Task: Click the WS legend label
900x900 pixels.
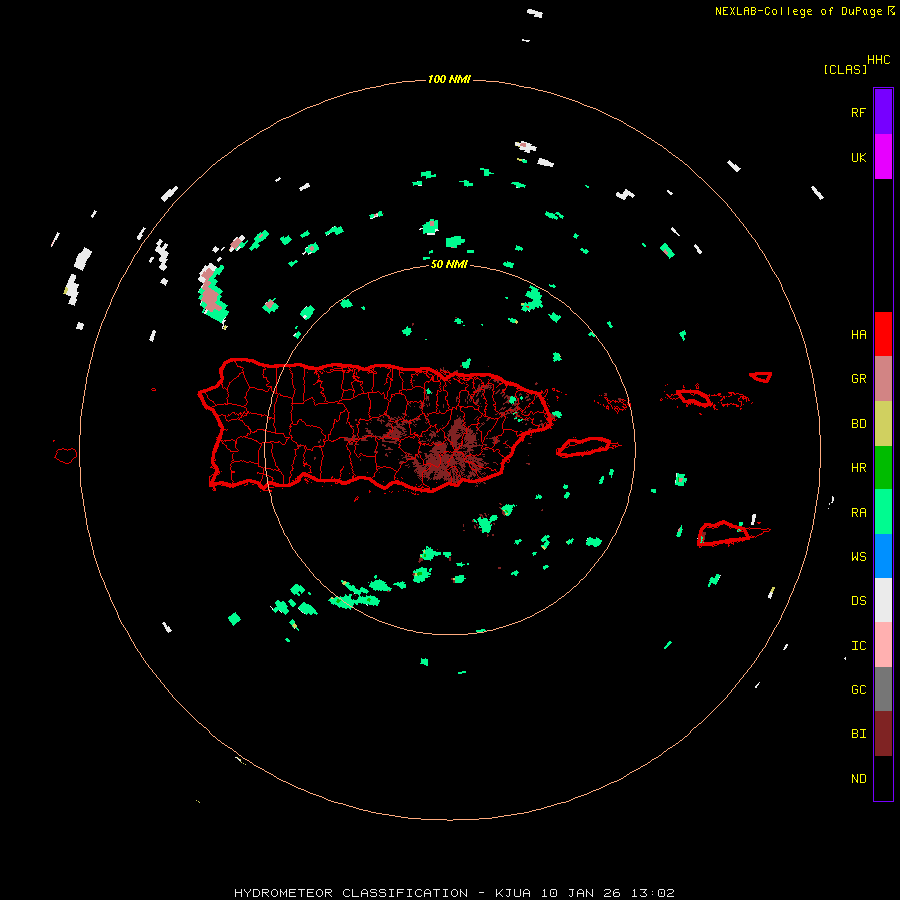Action: (858, 556)
